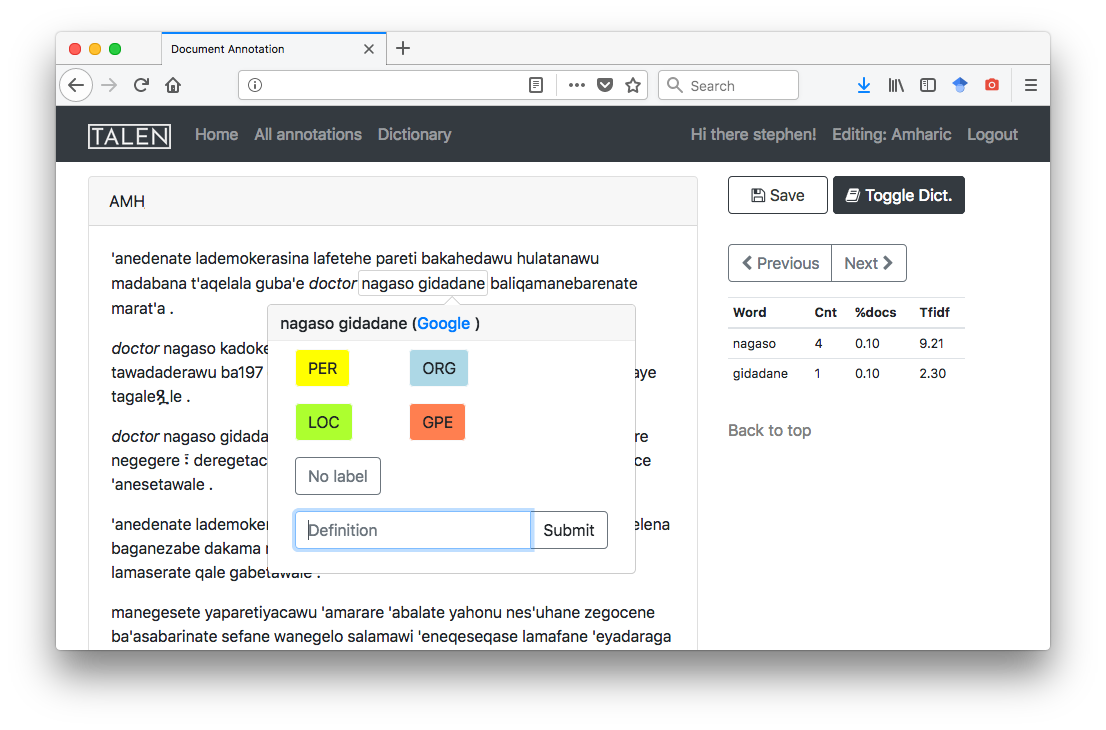
Task: Label the span as ORG
Action: [x=439, y=368]
